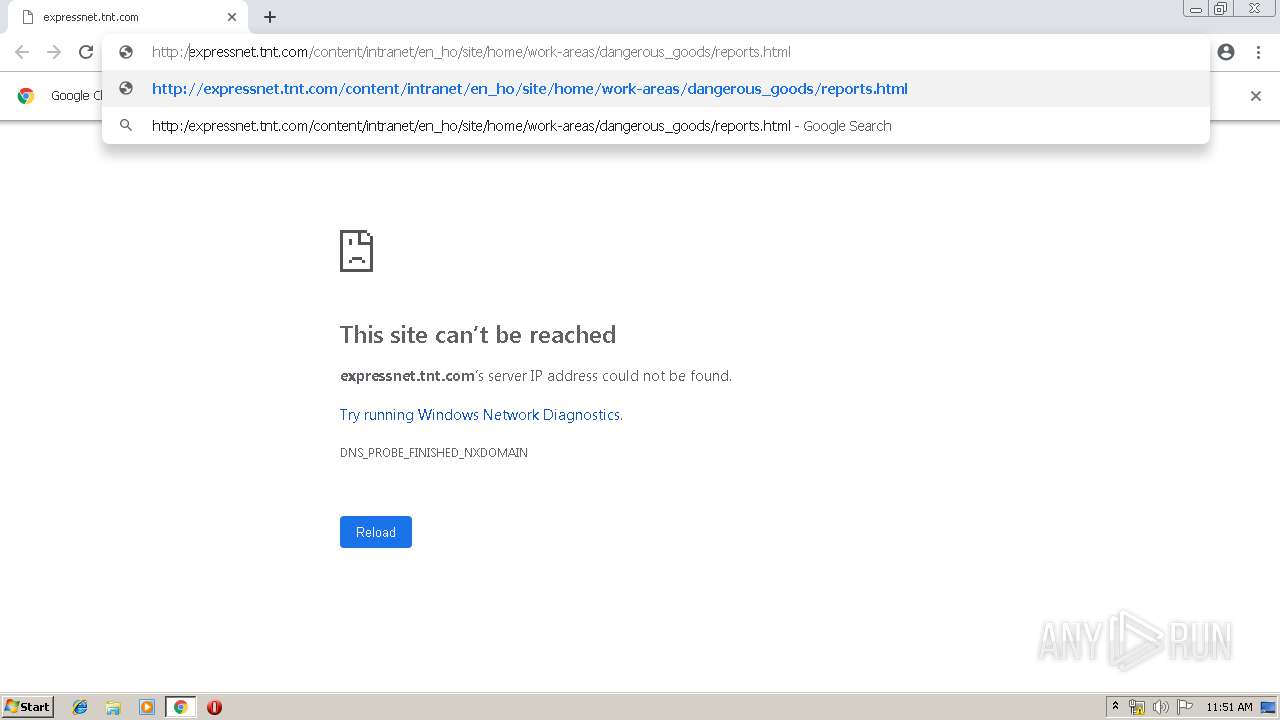Click the globe icon in the address bar
This screenshot has width=1280, height=720.
pyautogui.click(x=126, y=52)
